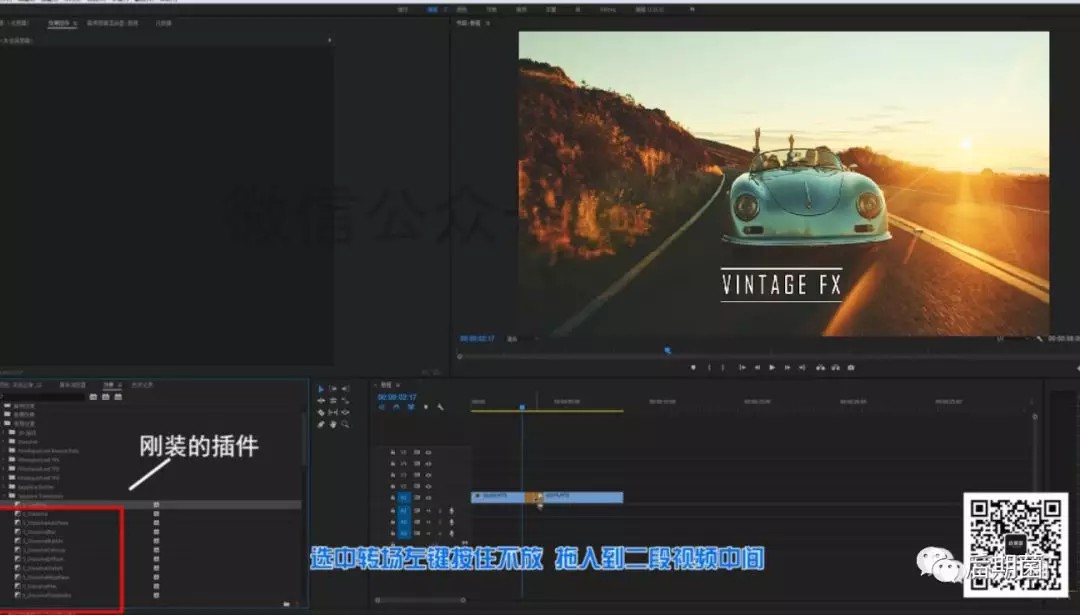Open the Effects tab in bottom-left panel
Image resolution: width=1080 pixels, height=615 pixels.
pyautogui.click(x=109, y=384)
